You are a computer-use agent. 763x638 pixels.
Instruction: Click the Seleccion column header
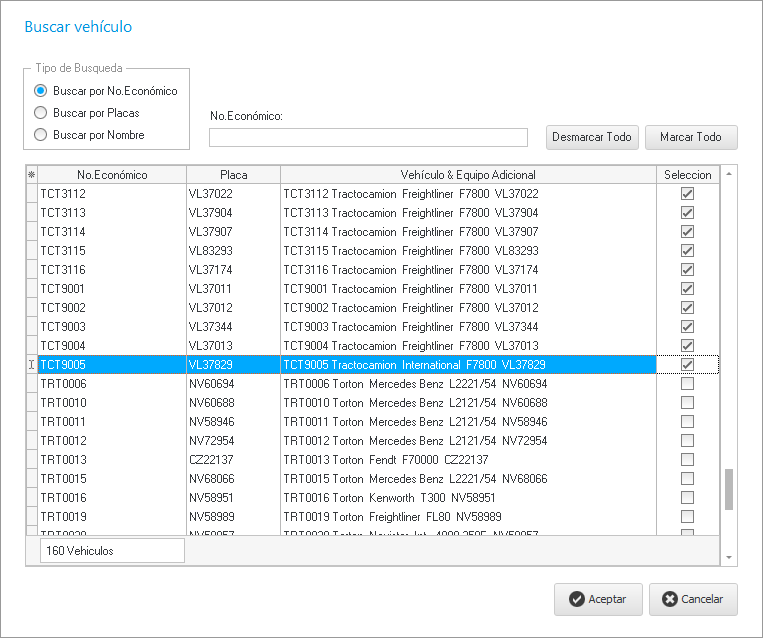[687, 175]
